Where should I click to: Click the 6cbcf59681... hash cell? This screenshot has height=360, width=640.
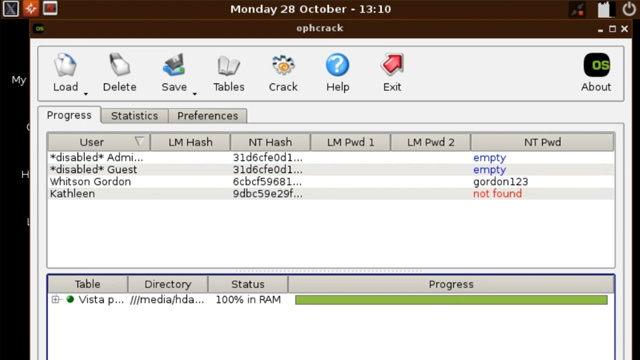click(x=268, y=182)
